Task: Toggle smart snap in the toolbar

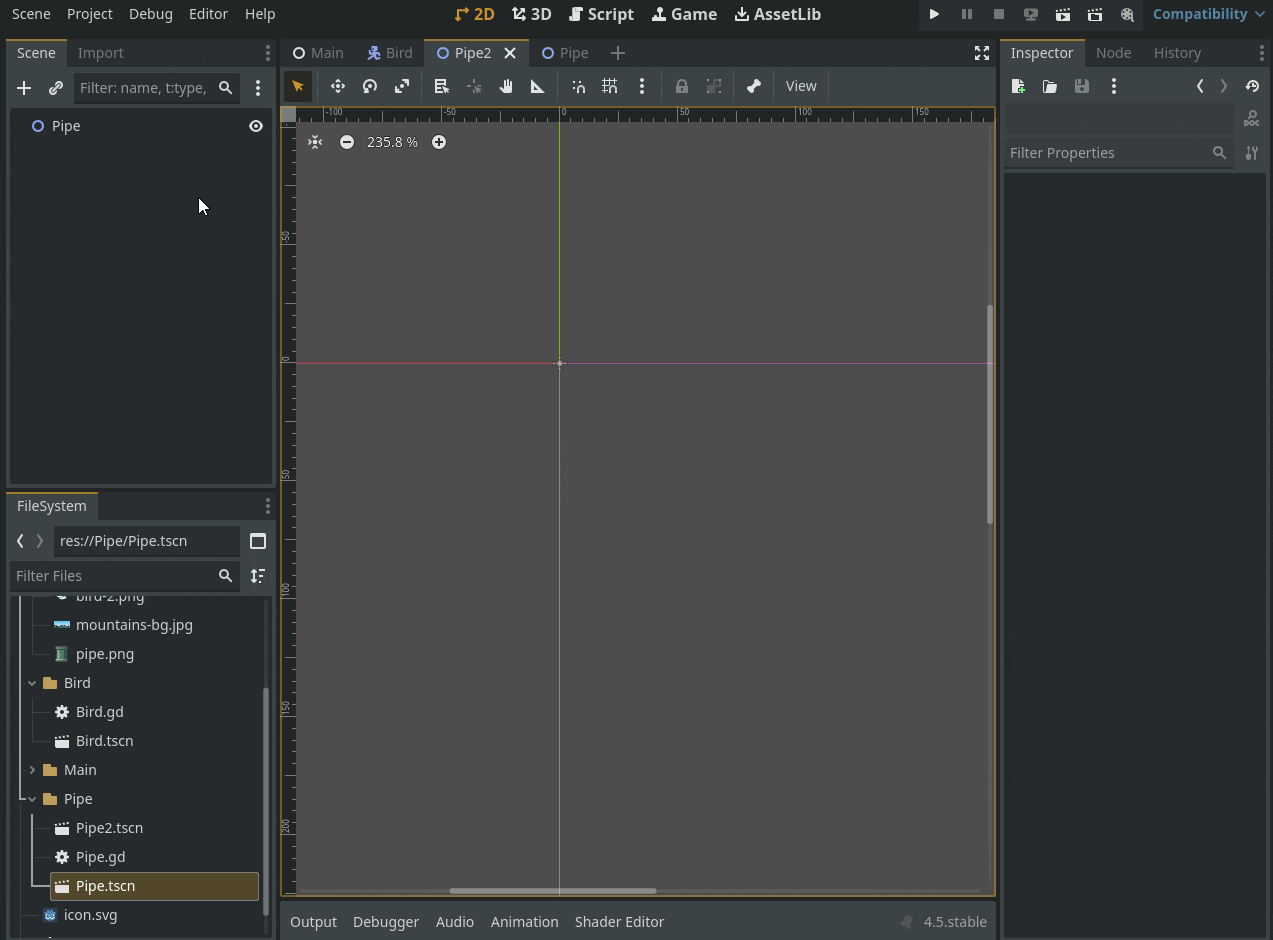Action: [x=578, y=86]
